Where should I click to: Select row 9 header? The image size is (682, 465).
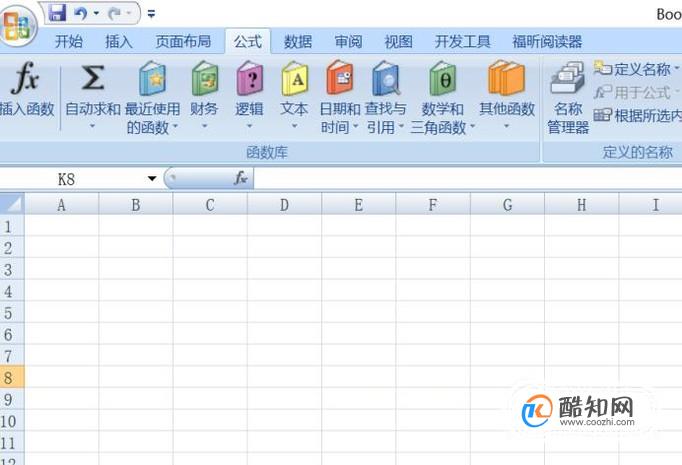tap(12, 399)
